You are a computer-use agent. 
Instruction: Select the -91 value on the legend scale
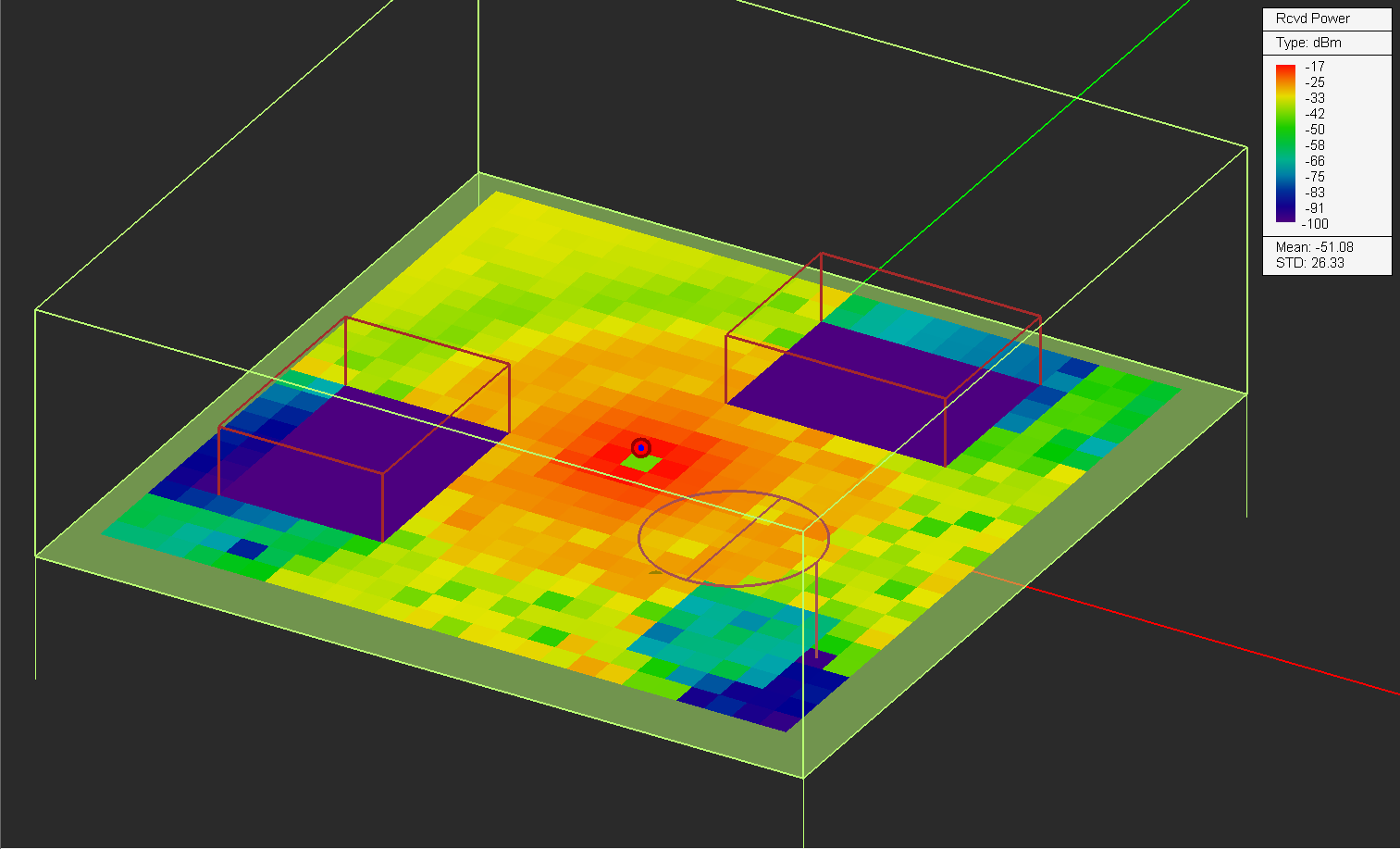pyautogui.click(x=1315, y=208)
